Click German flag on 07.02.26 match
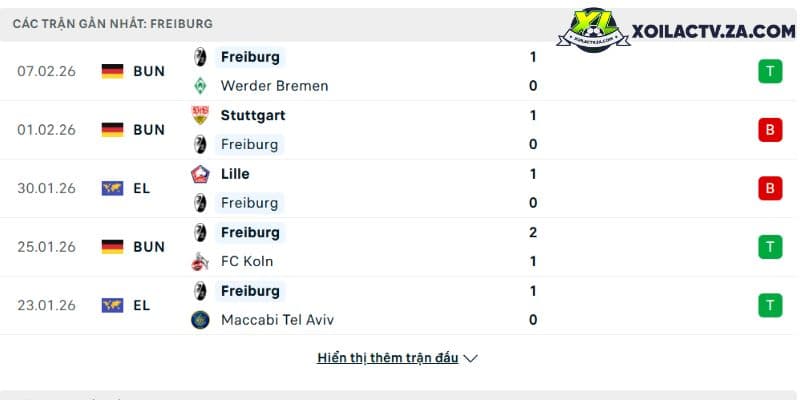 click(112, 71)
